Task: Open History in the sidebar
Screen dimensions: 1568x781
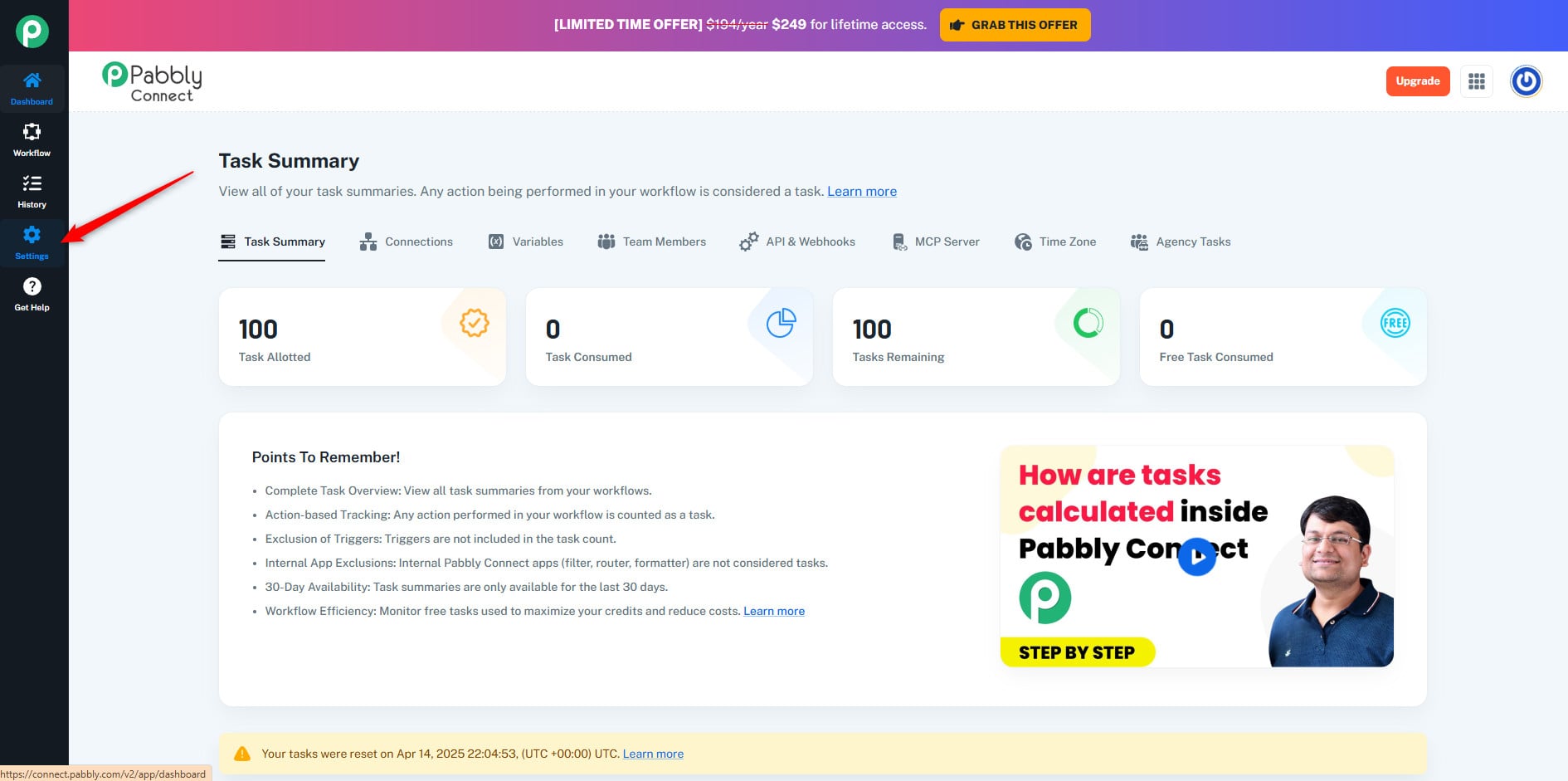Action: point(32,191)
